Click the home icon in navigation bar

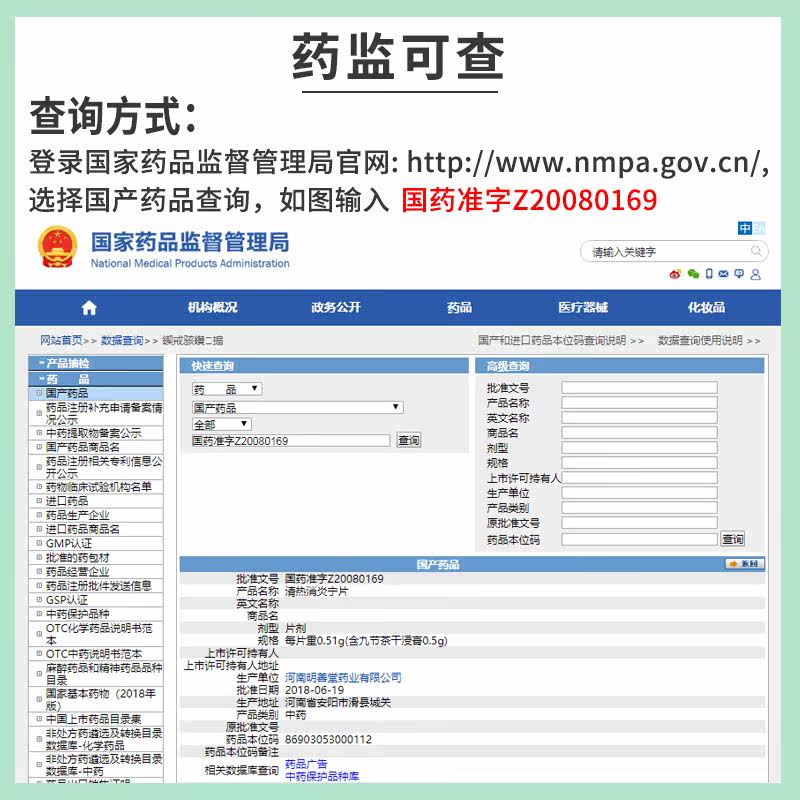tap(89, 308)
